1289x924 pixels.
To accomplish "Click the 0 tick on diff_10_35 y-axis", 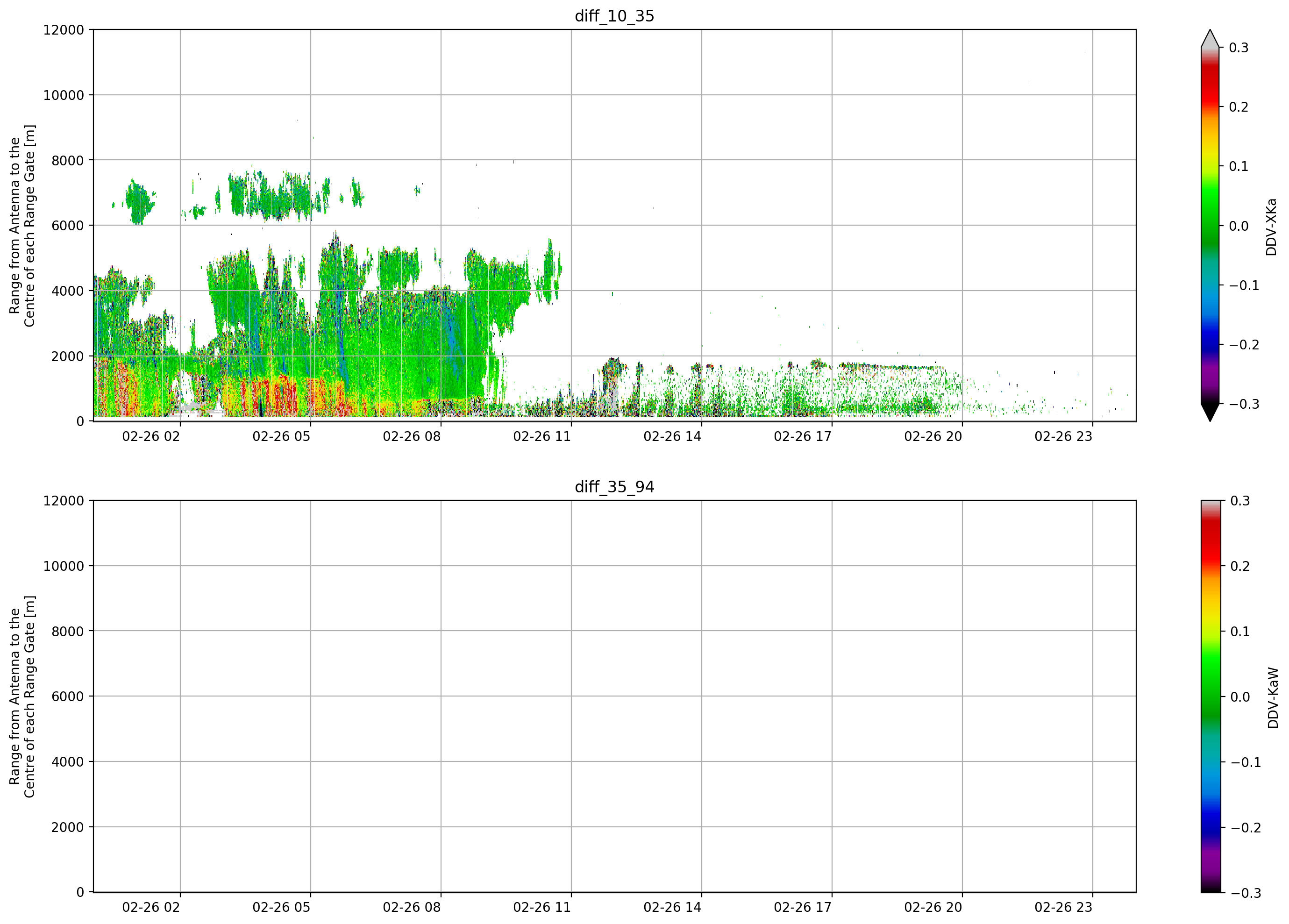I will (80, 421).
